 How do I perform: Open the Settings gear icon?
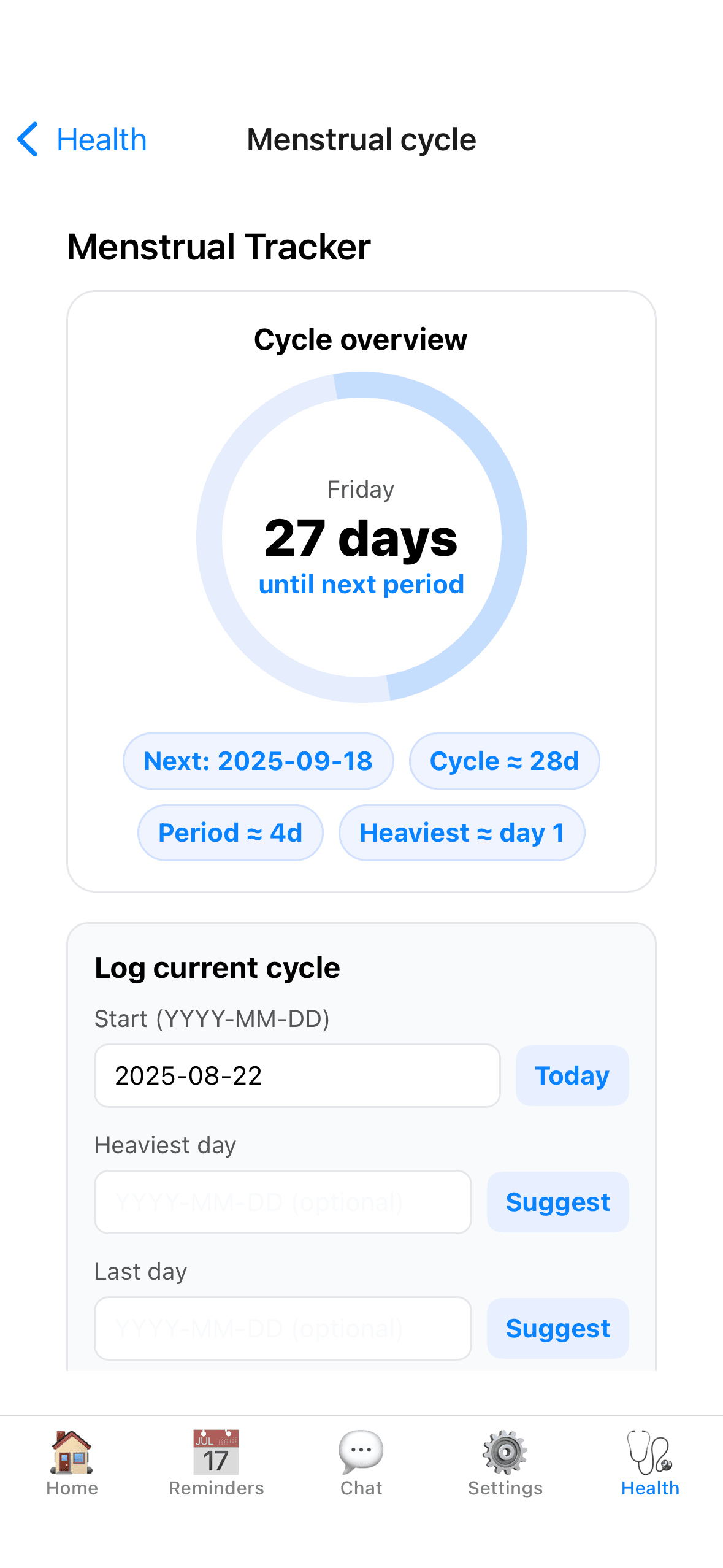click(x=505, y=1451)
